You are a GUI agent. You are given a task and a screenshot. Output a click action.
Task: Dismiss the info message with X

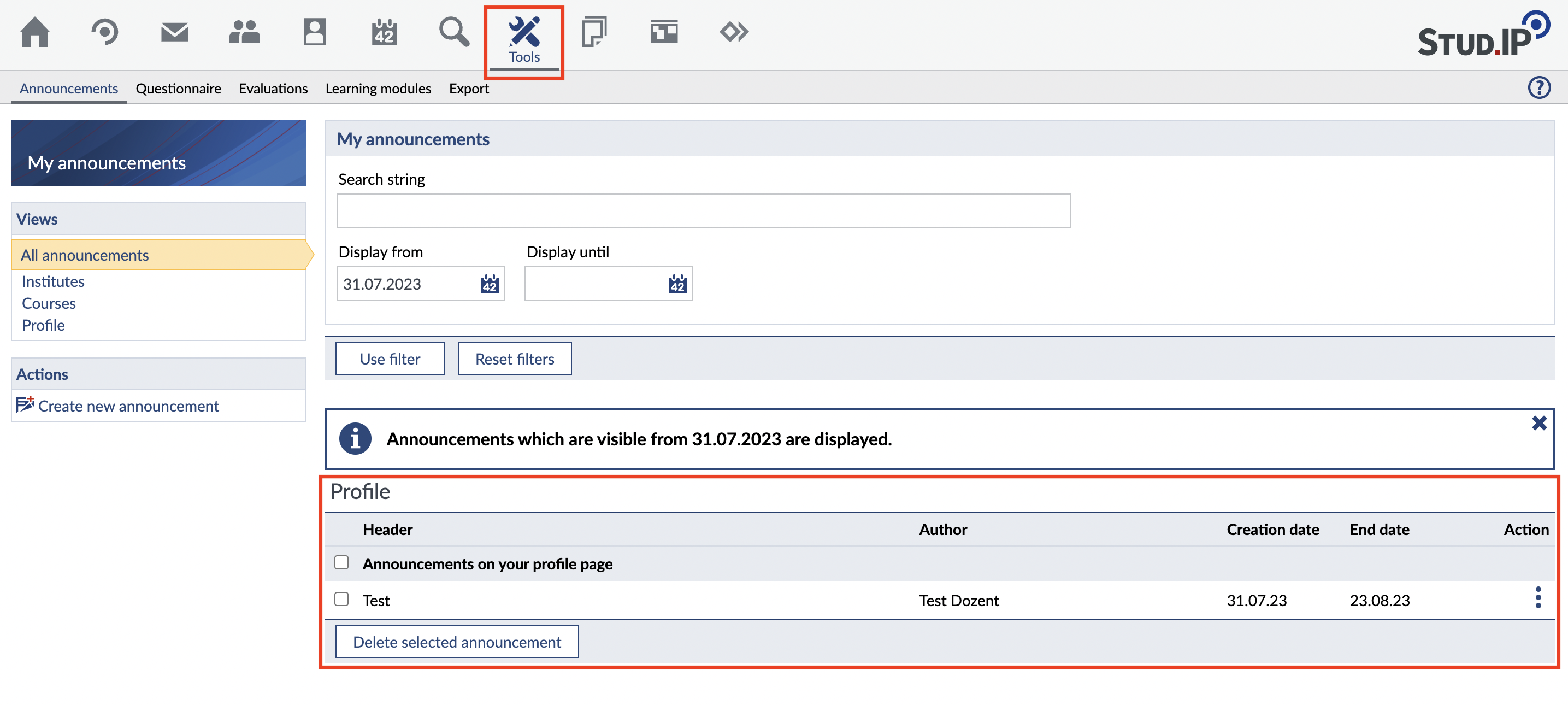(x=1539, y=423)
